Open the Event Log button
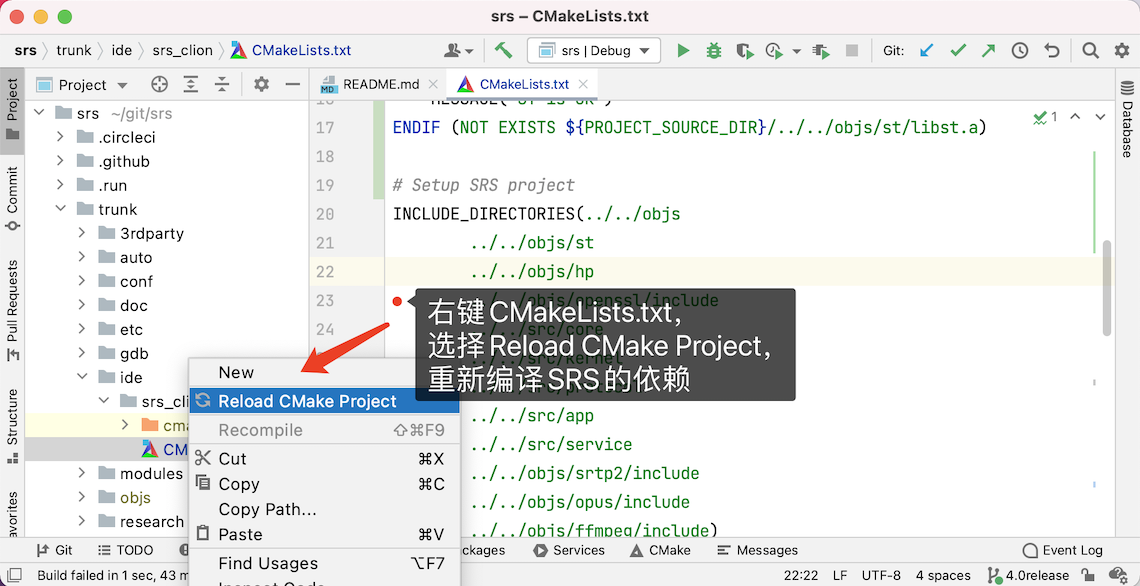This screenshot has width=1140, height=586. tap(1062, 550)
